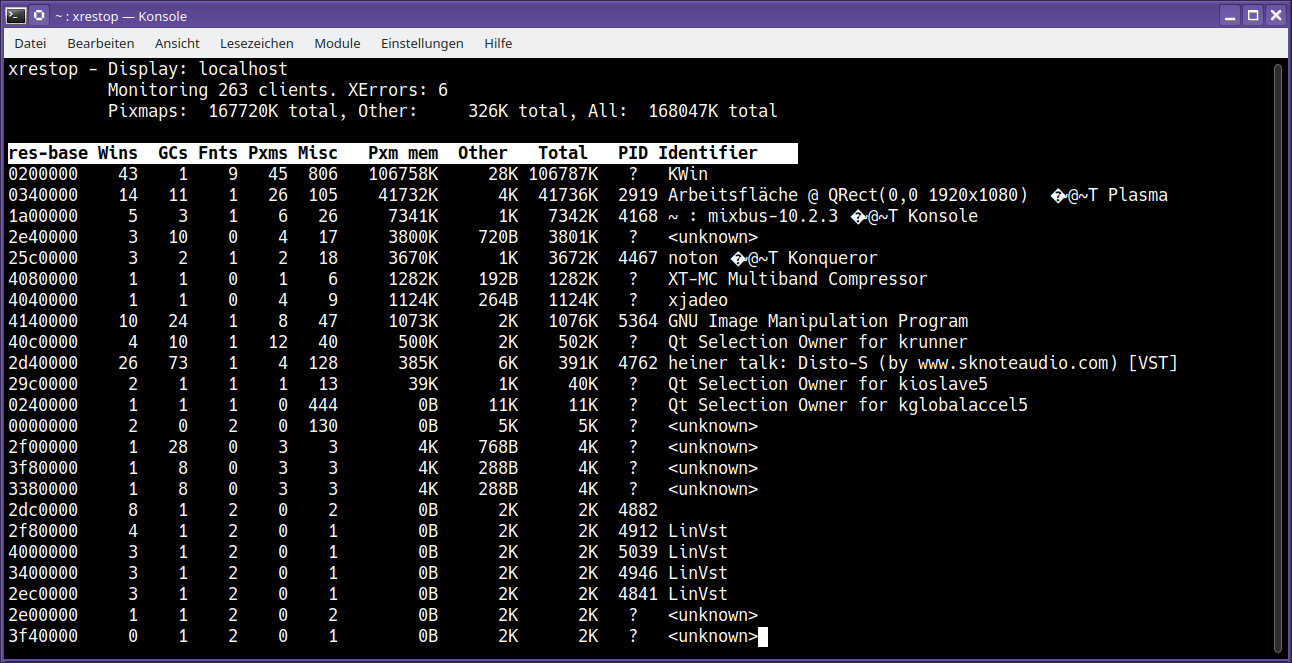The image size is (1292, 663).
Task: Click the noton Konqueror entry
Action: coord(773,258)
